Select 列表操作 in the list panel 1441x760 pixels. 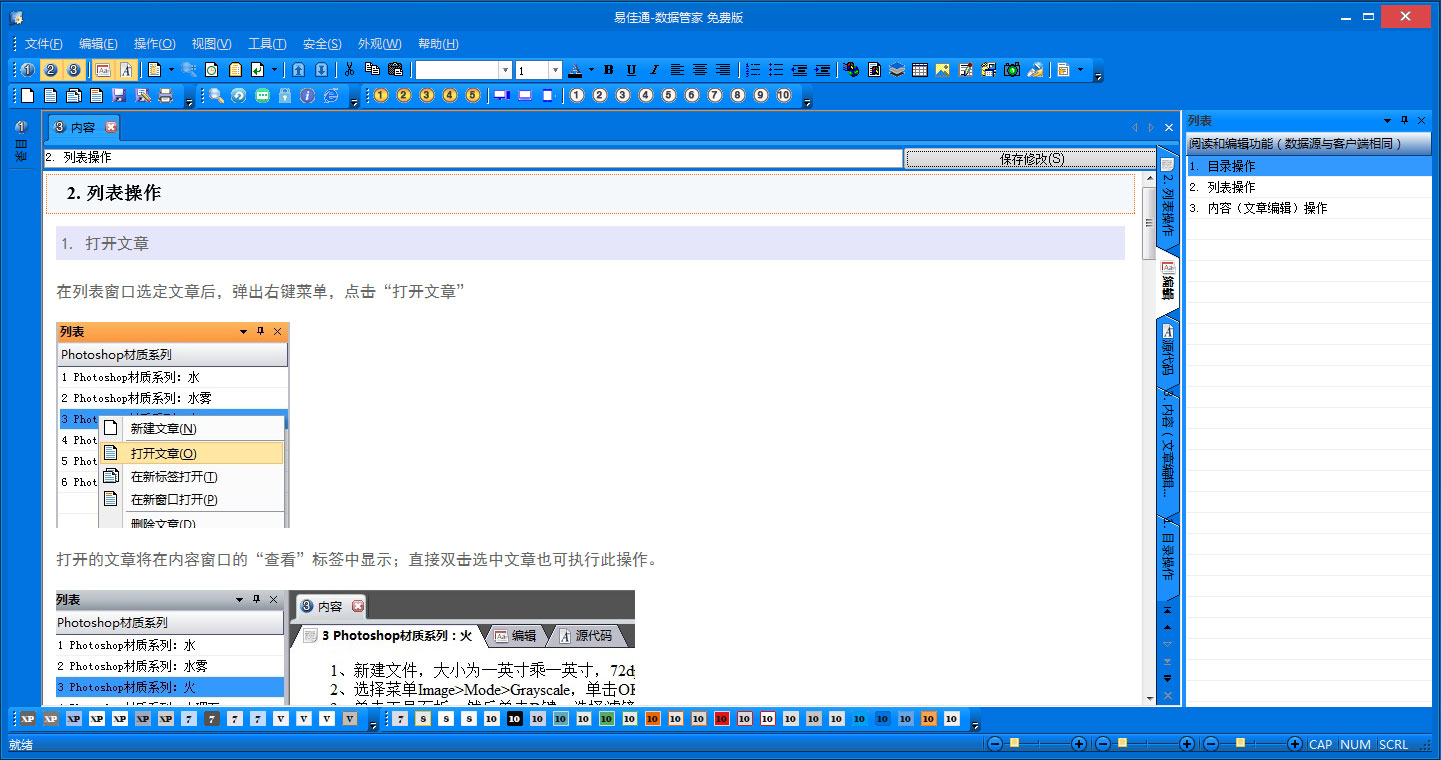click(x=1309, y=187)
